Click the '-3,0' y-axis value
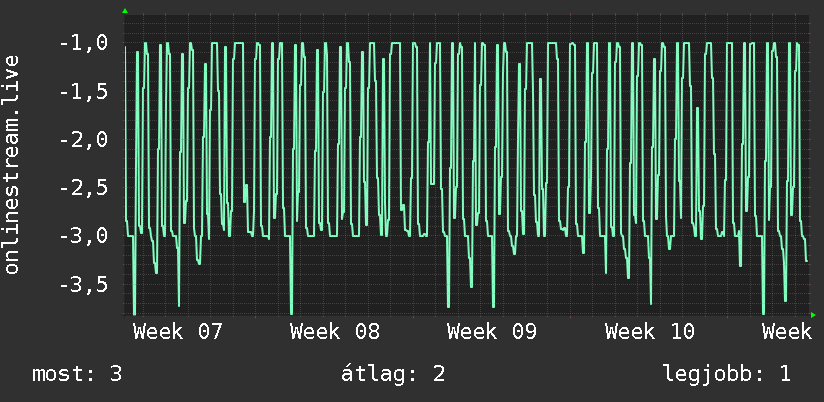824x402 pixels. click(x=84, y=236)
